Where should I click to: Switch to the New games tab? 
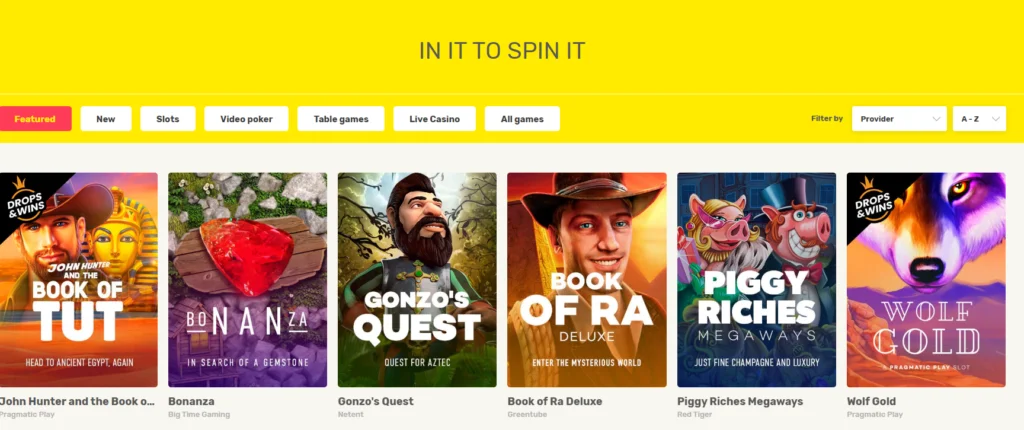pos(106,119)
